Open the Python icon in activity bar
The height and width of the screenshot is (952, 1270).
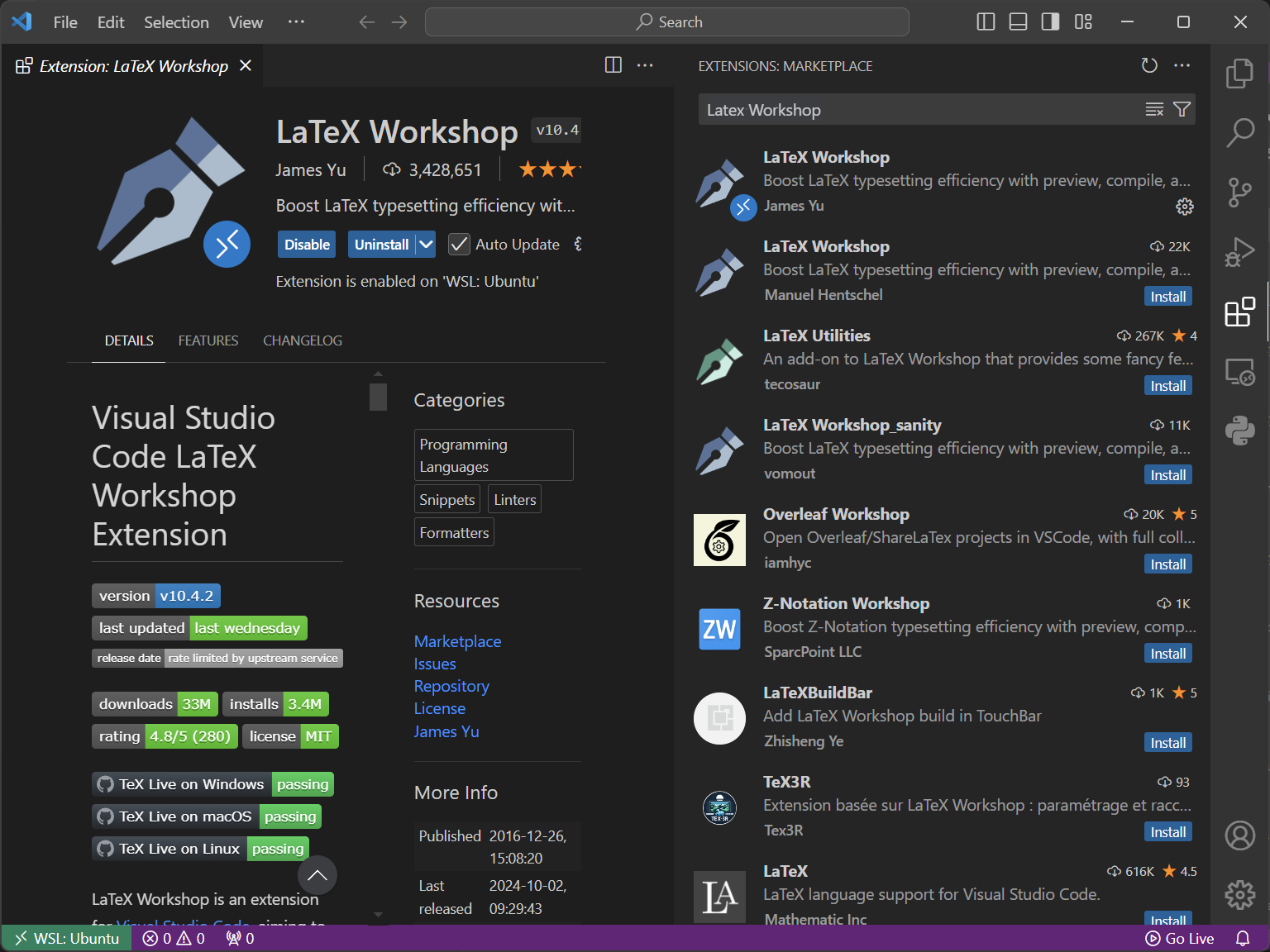coord(1239,431)
